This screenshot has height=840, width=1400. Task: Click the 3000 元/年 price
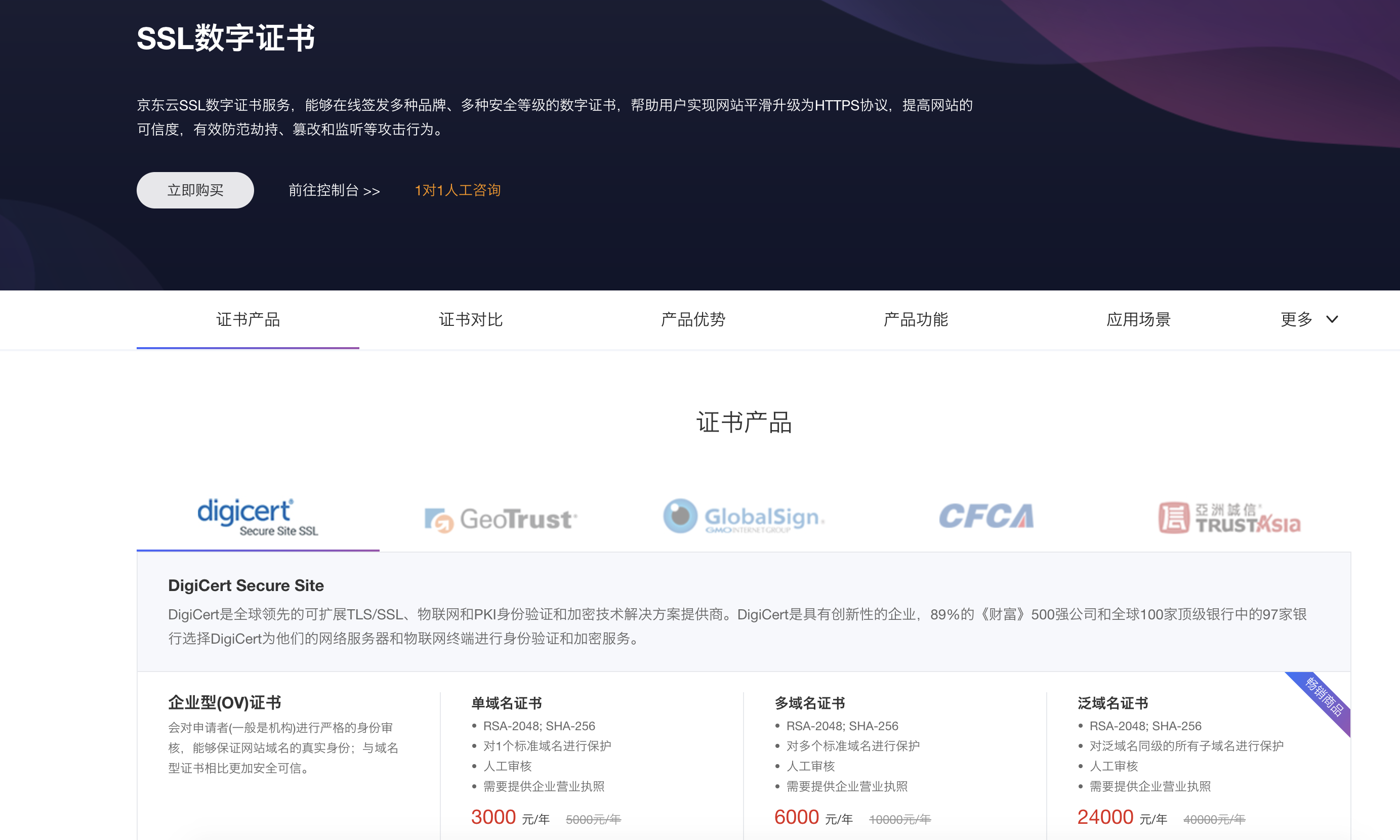click(x=510, y=817)
